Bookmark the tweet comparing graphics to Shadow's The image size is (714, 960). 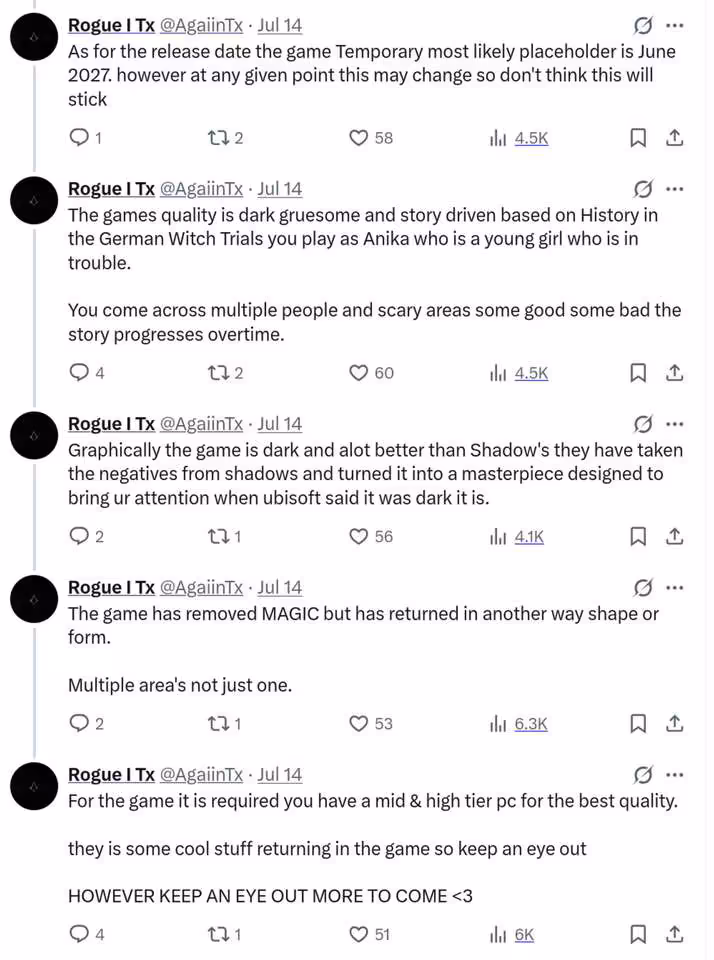[638, 536]
